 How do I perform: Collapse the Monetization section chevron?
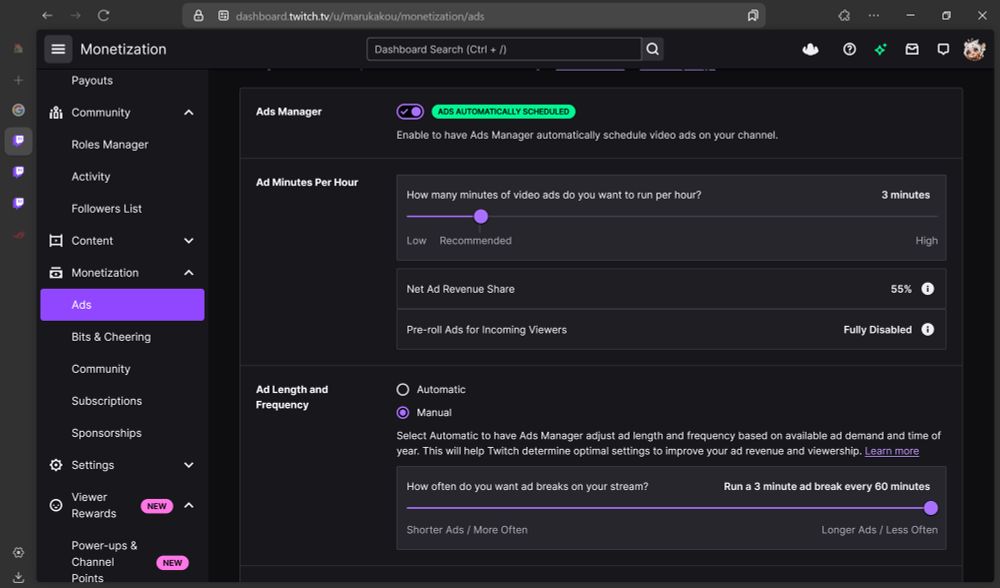189,273
